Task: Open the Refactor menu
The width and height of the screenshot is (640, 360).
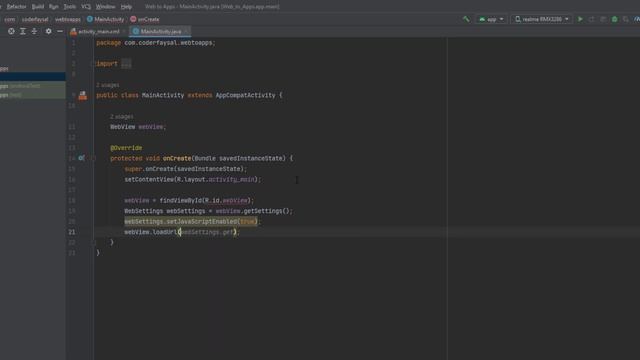Action: [x=16, y=7]
